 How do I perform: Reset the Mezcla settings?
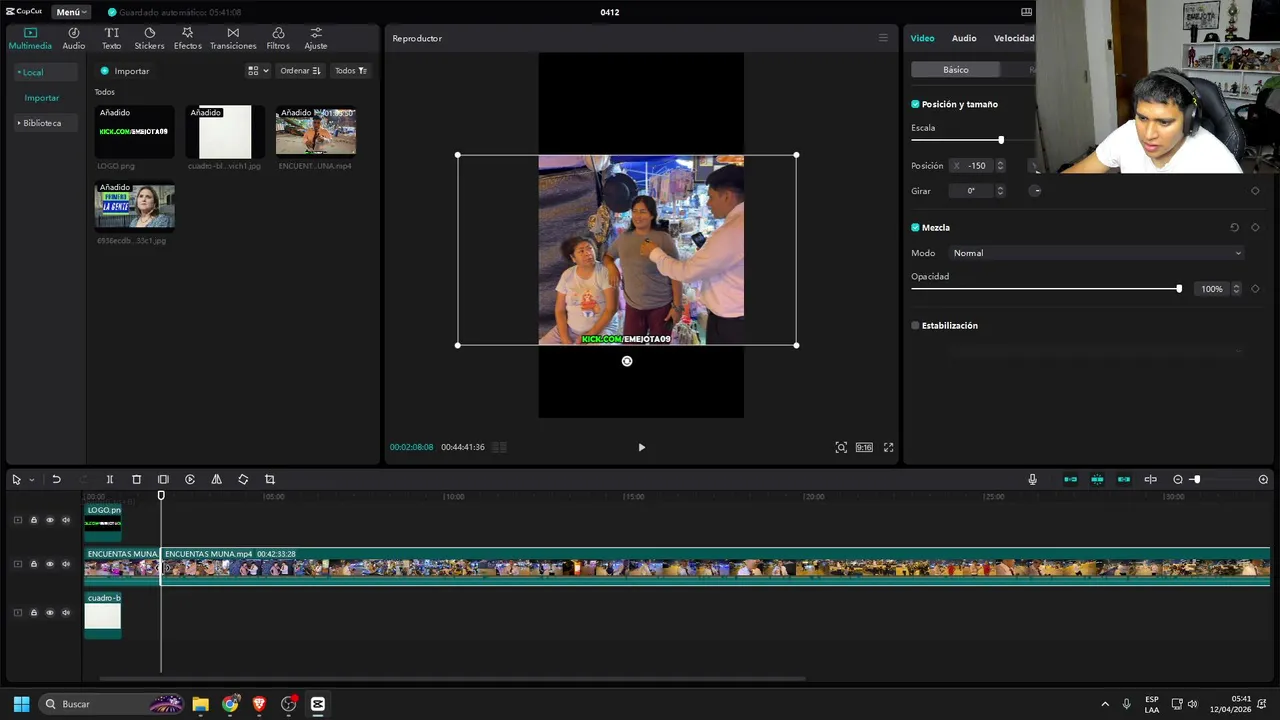[1234, 228]
